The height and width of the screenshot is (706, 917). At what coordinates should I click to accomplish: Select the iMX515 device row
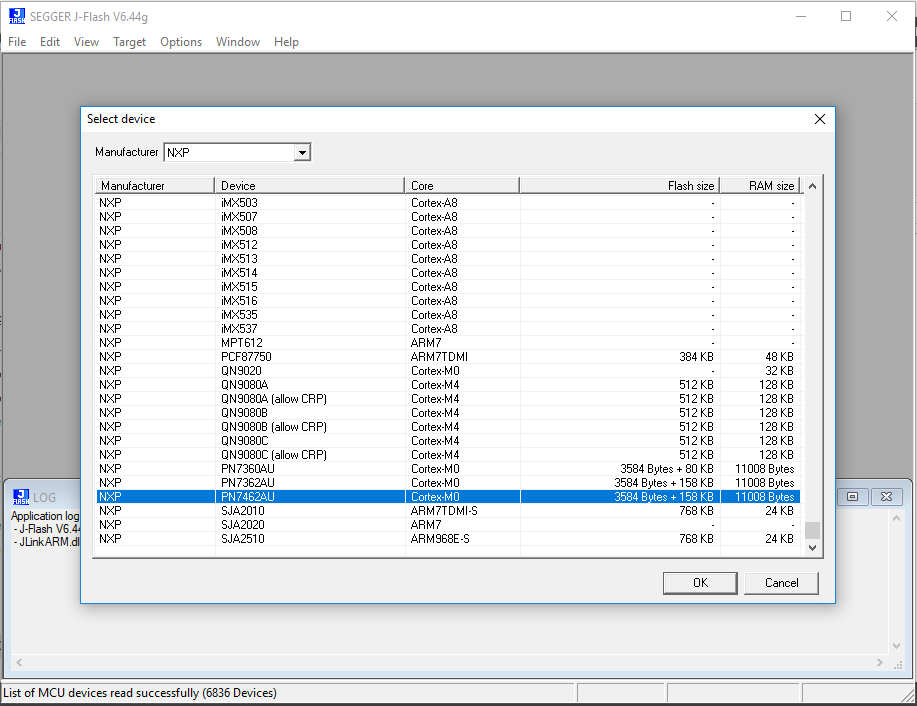[448, 287]
